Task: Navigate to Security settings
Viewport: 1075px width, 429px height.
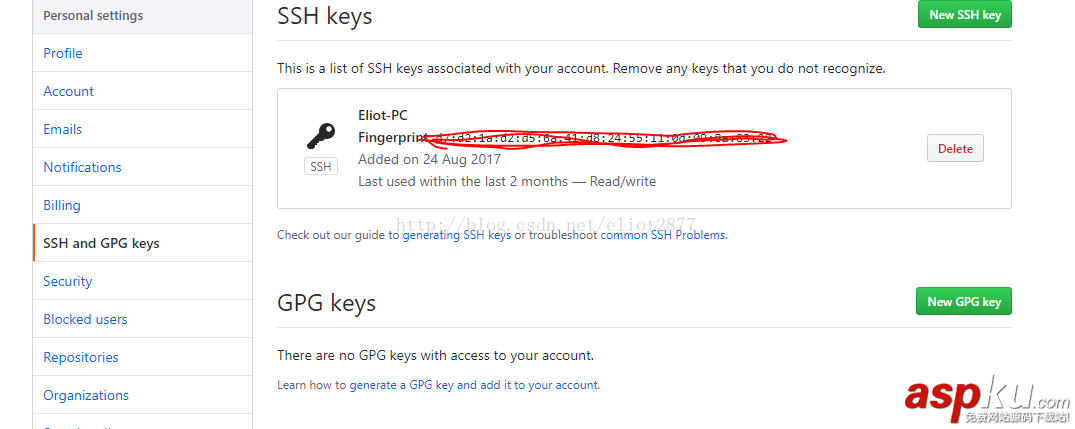Action: click(68, 281)
